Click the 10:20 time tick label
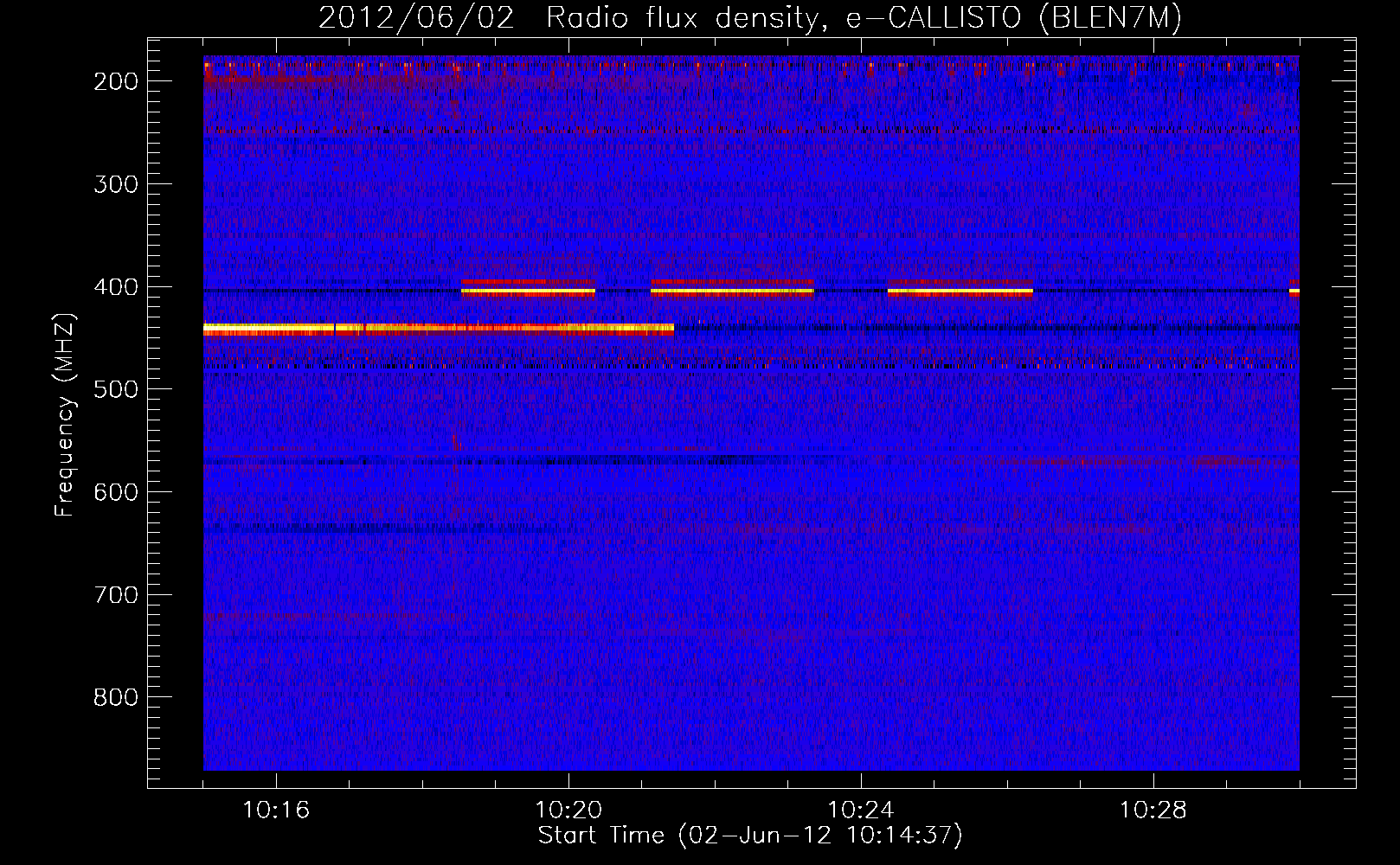Viewport: 1400px width, 865px height. click(568, 811)
